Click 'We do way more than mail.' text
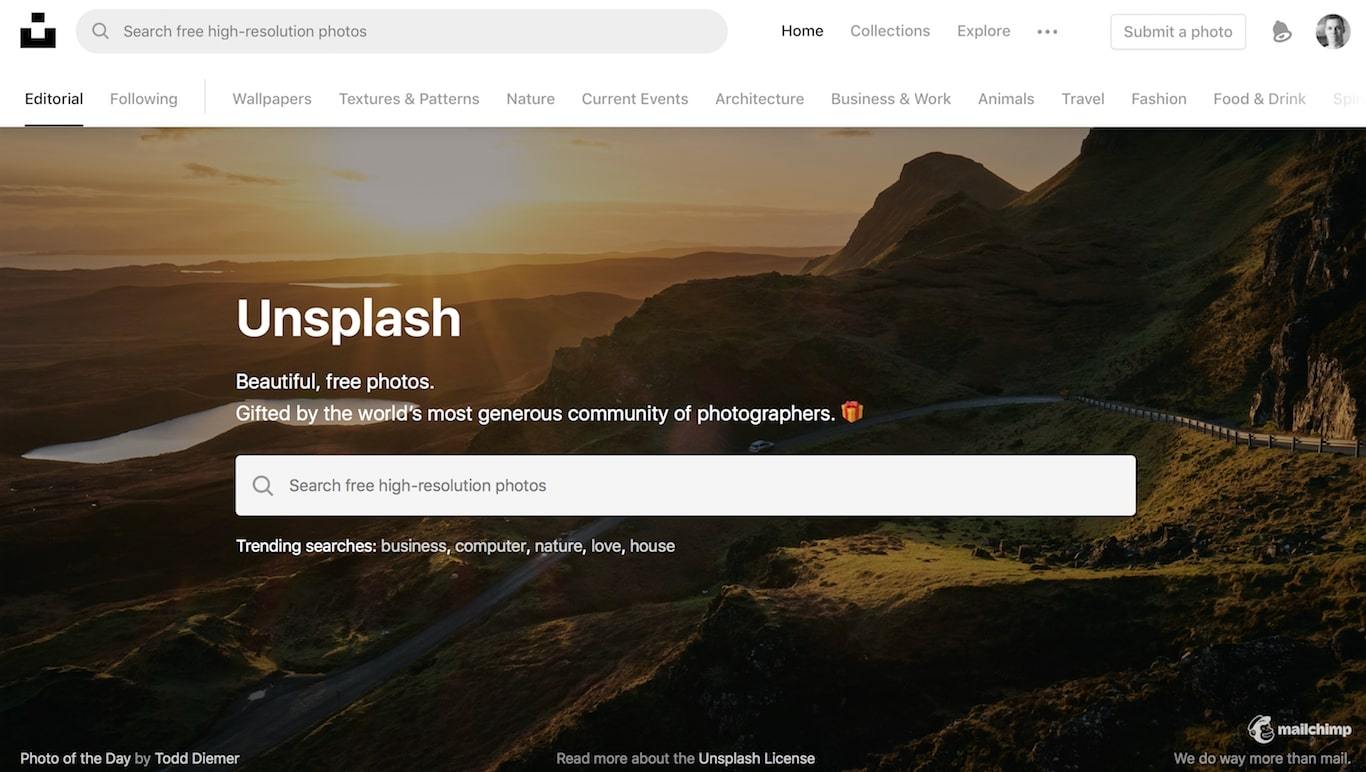Screen dimensions: 1366x772 1262,758
